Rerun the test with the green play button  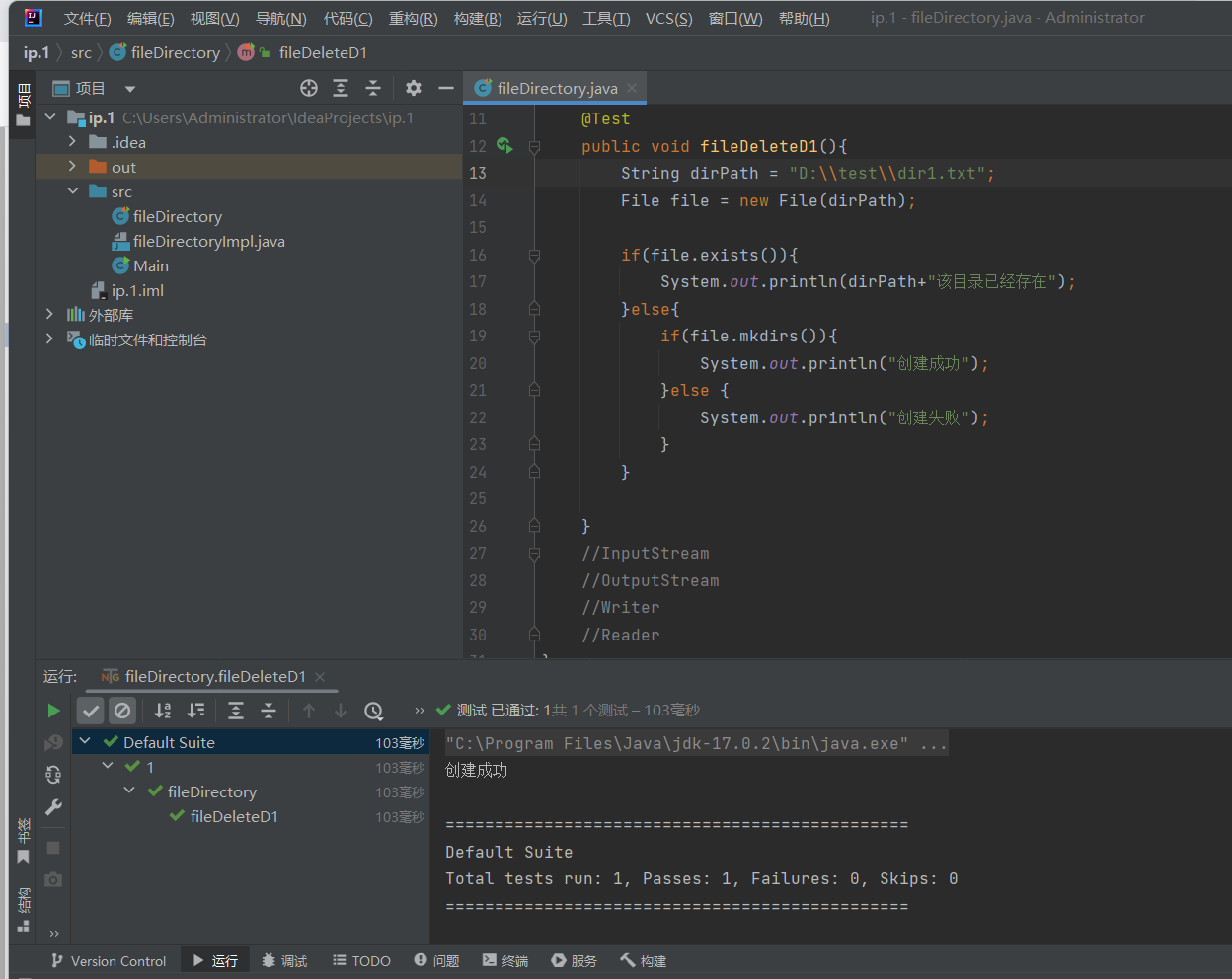53,711
